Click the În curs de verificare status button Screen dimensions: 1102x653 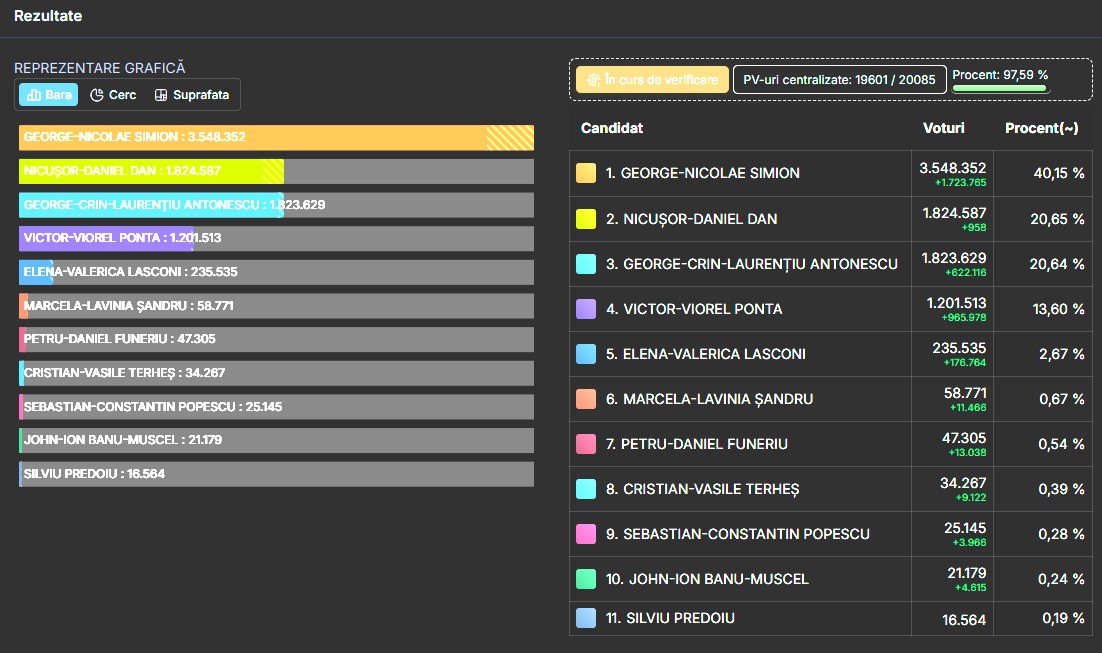click(x=652, y=79)
